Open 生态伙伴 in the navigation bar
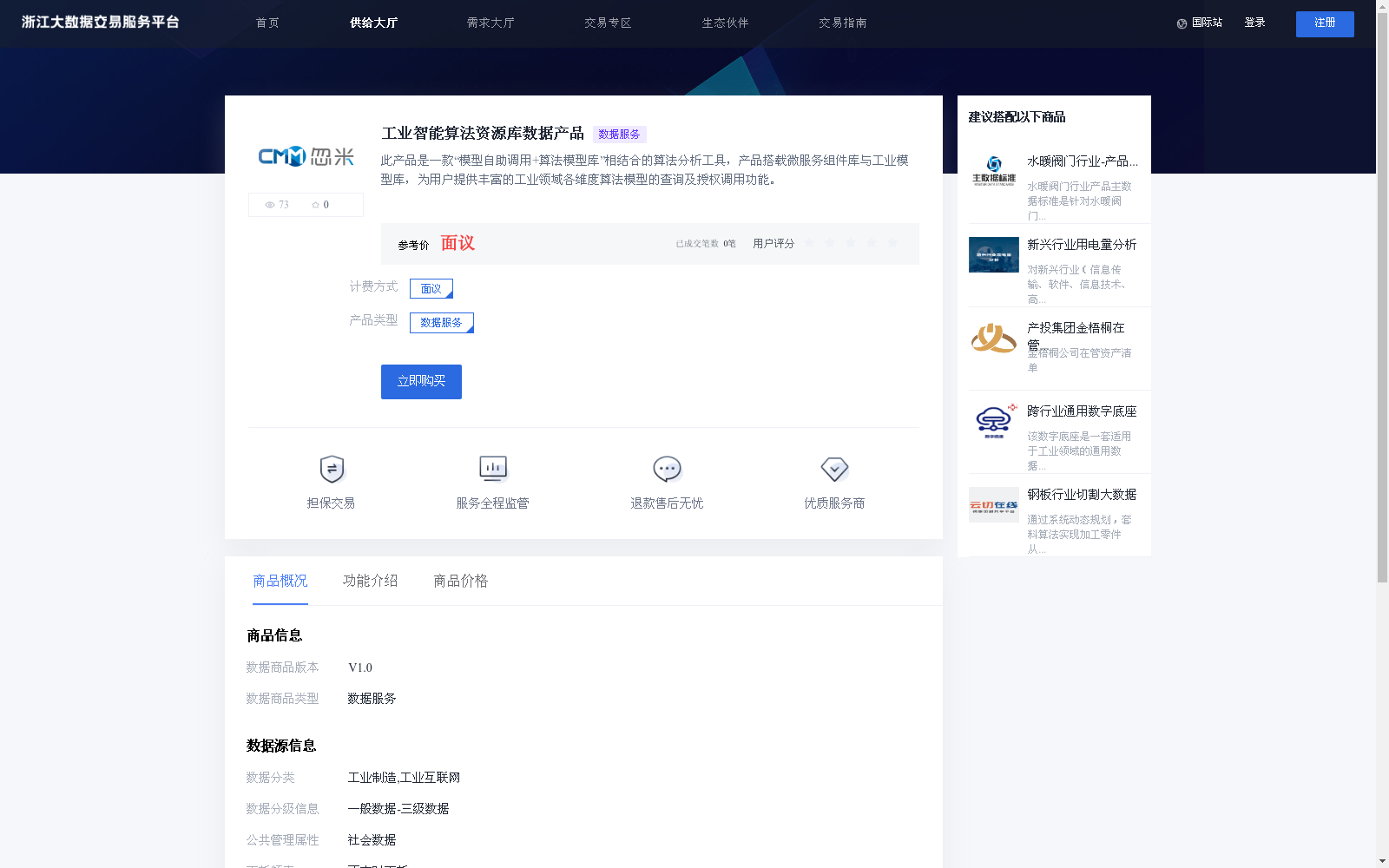 725,23
